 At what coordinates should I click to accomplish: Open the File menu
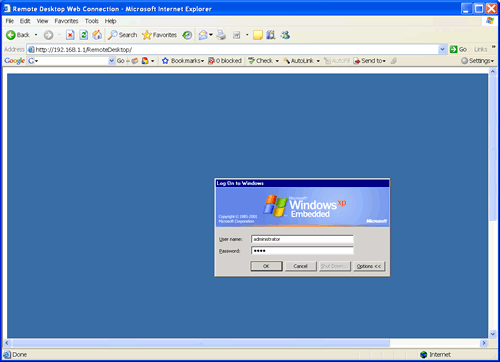[x=10, y=21]
